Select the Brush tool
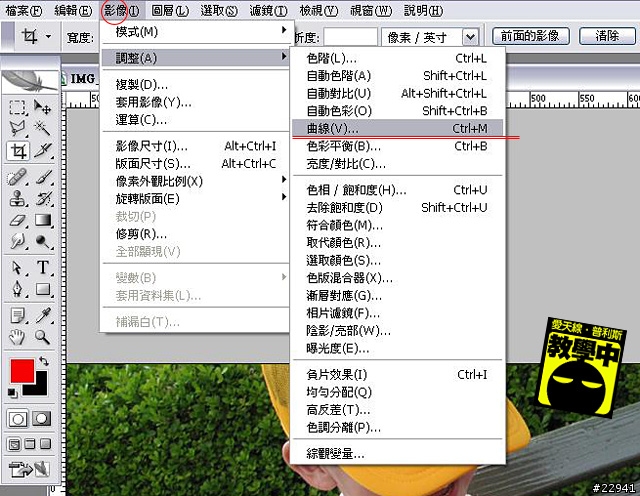This screenshot has height=496, width=640. click(42, 177)
